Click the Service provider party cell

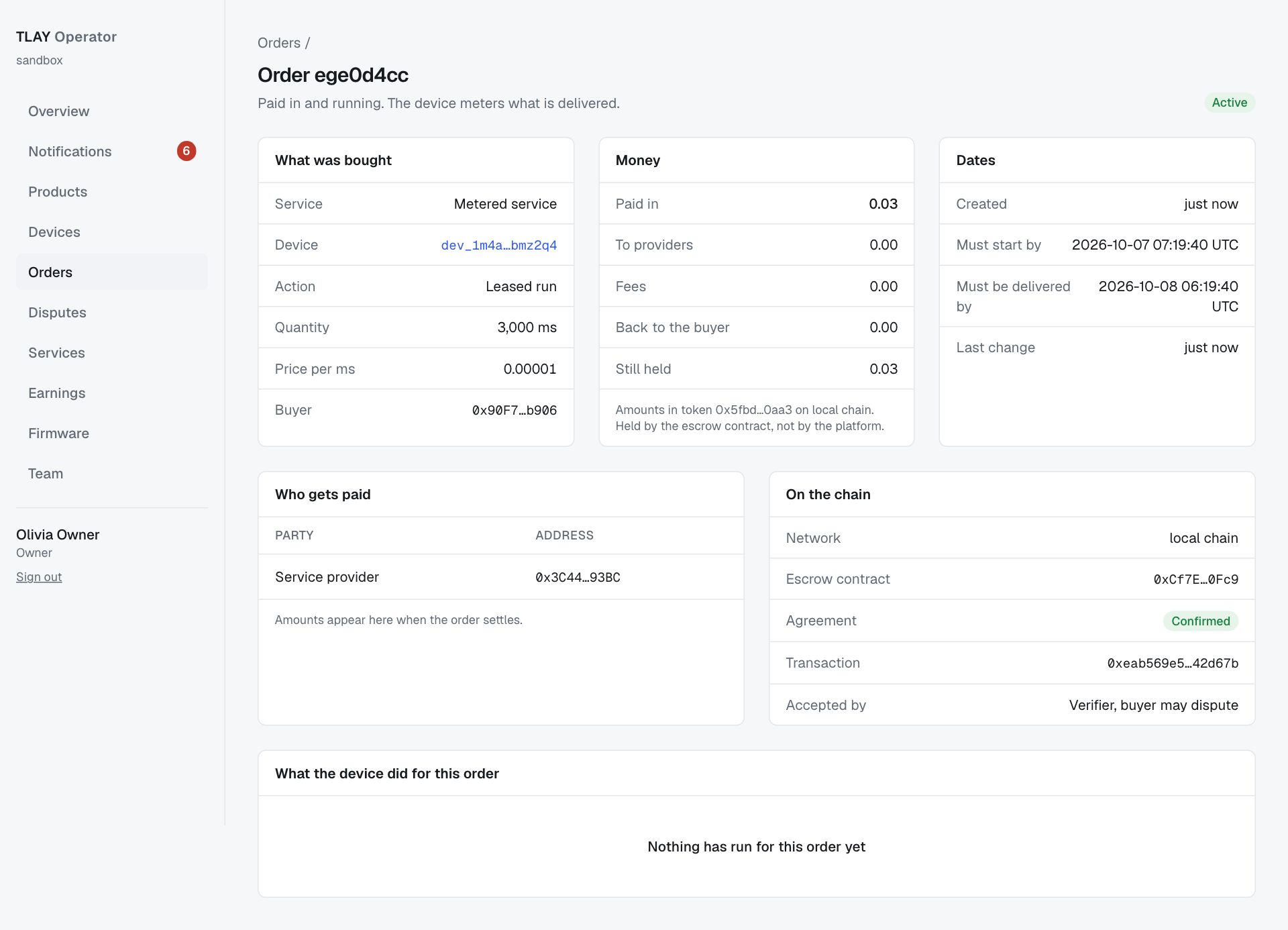click(327, 577)
